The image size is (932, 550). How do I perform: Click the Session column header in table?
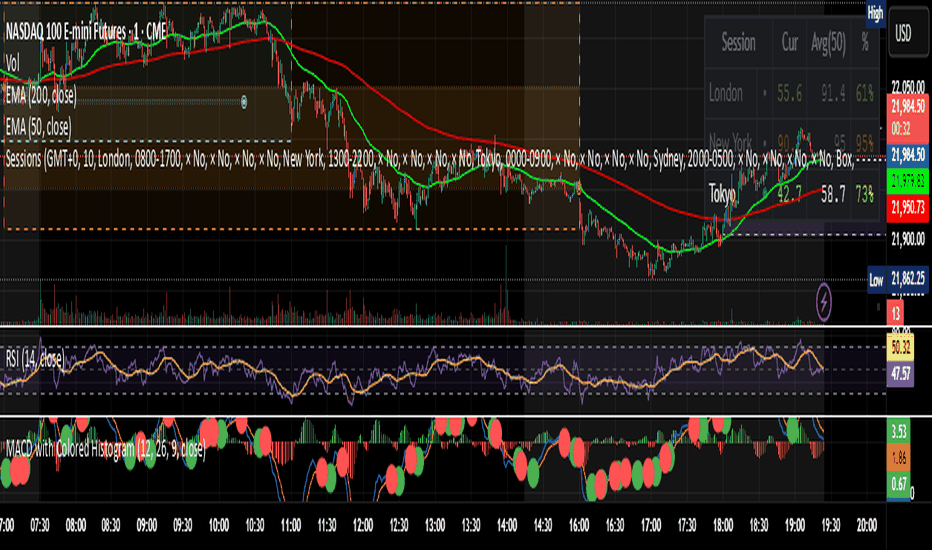tap(738, 43)
